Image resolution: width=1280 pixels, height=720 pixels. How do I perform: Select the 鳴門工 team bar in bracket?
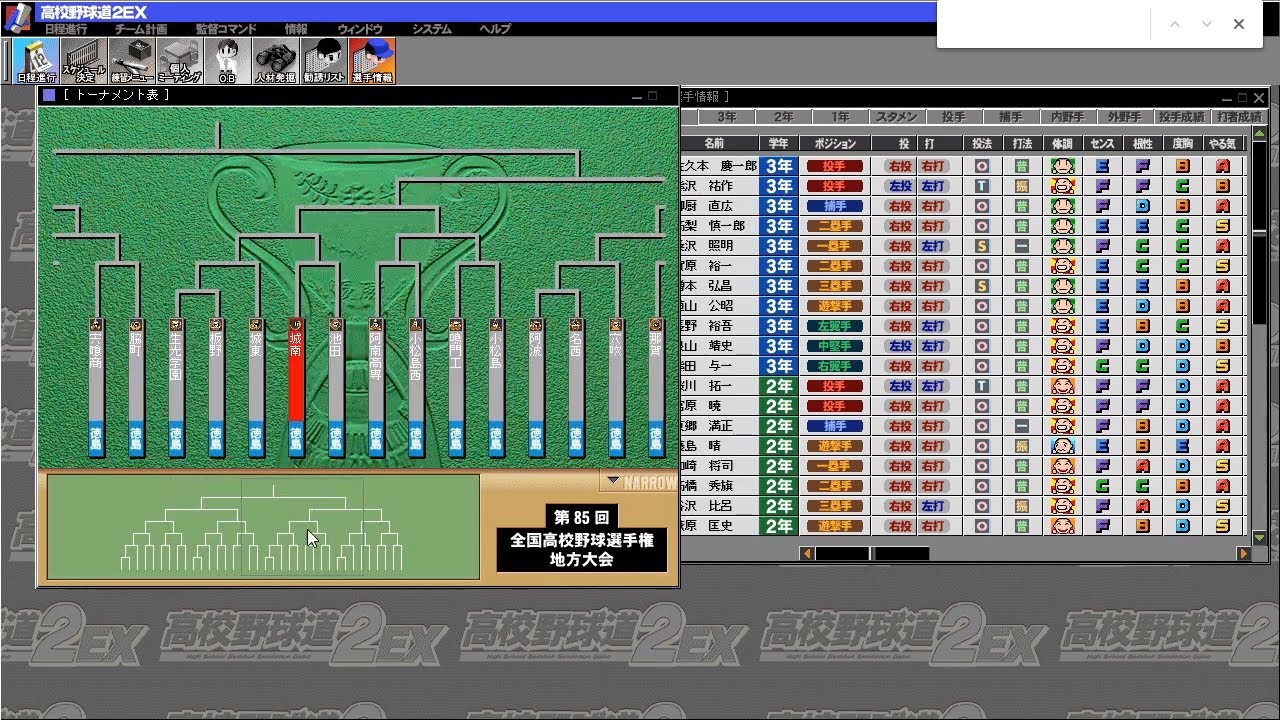coord(456,388)
